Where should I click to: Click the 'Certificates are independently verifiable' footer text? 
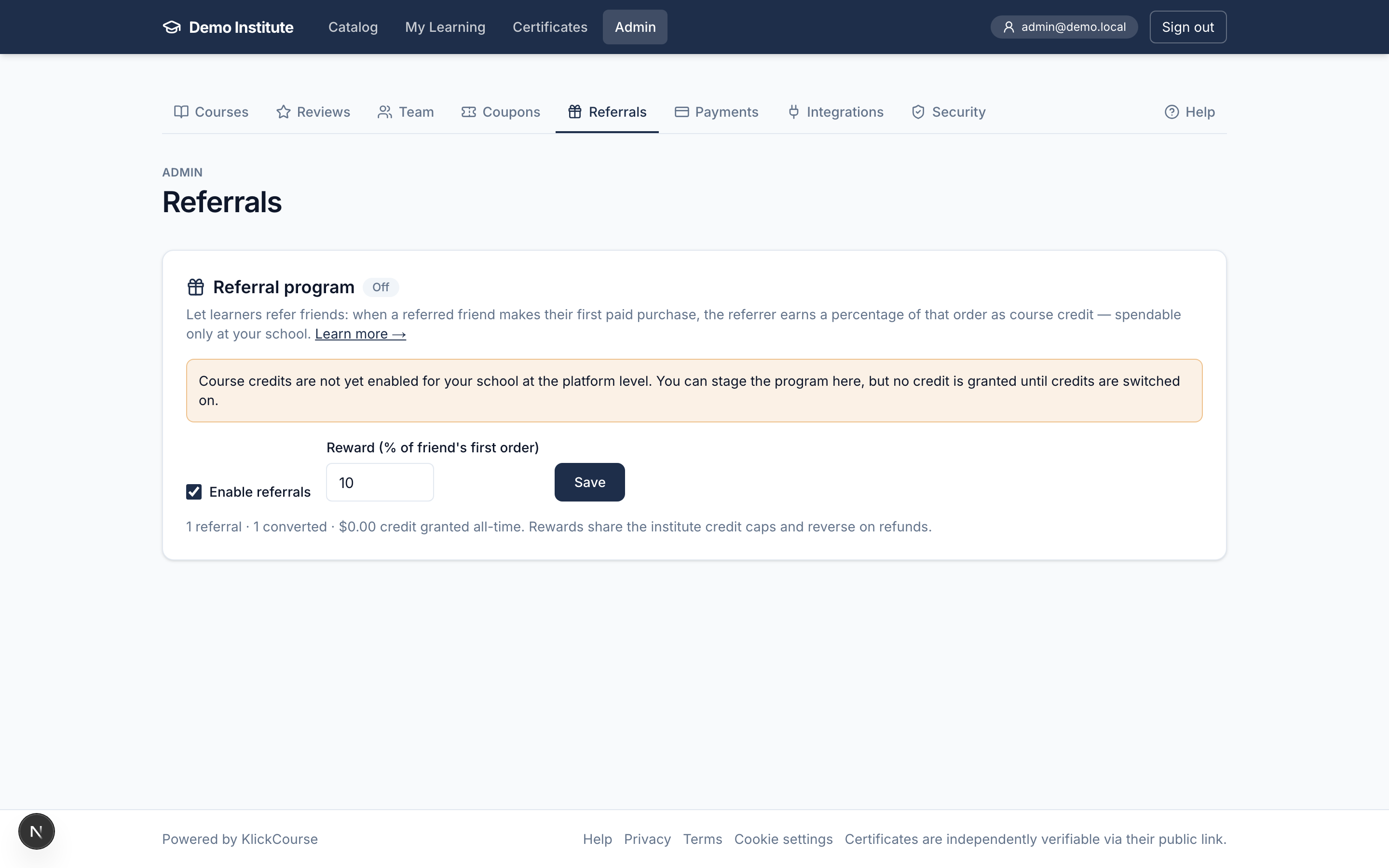pos(1035,839)
